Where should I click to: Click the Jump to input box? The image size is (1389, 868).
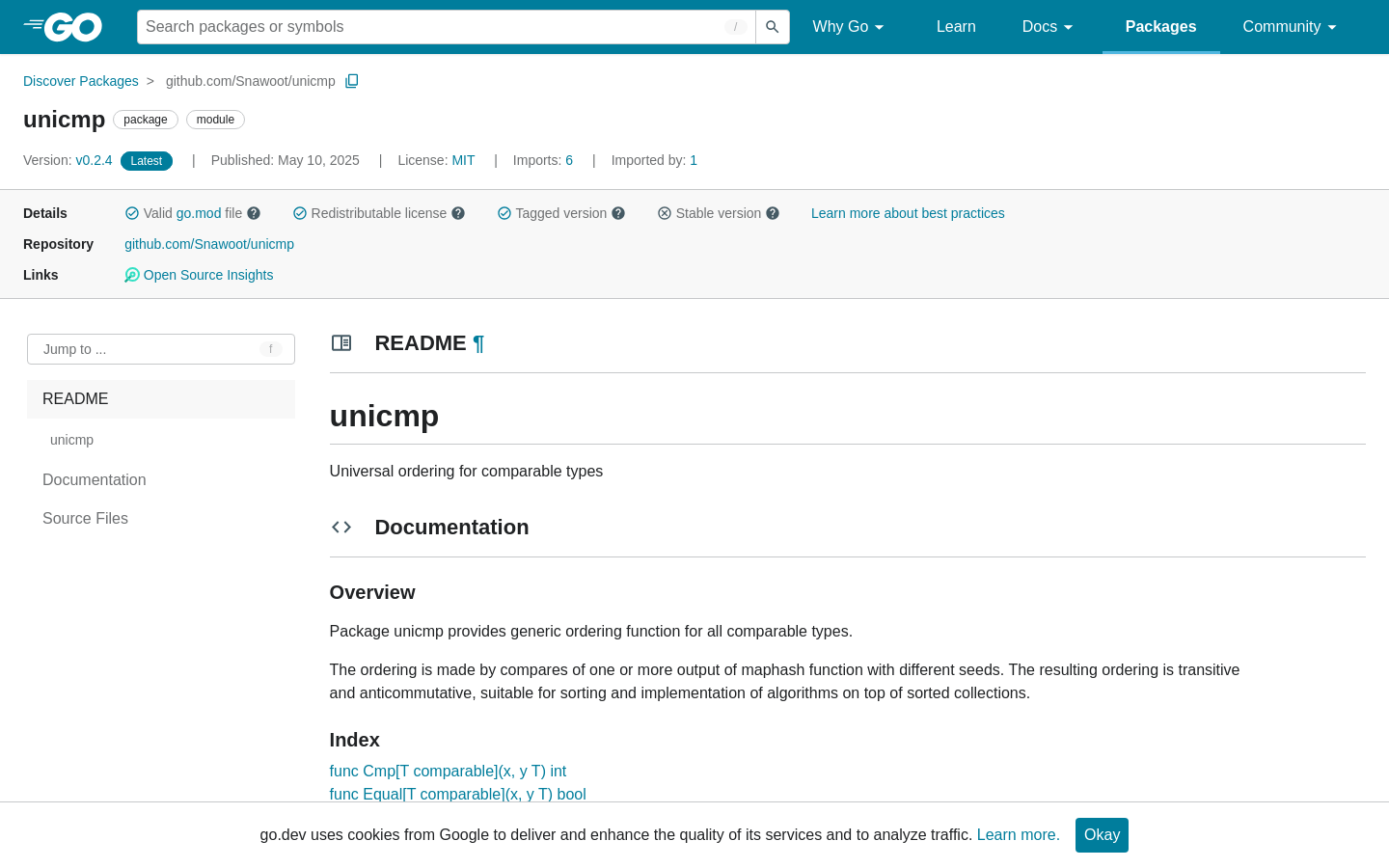click(x=161, y=349)
